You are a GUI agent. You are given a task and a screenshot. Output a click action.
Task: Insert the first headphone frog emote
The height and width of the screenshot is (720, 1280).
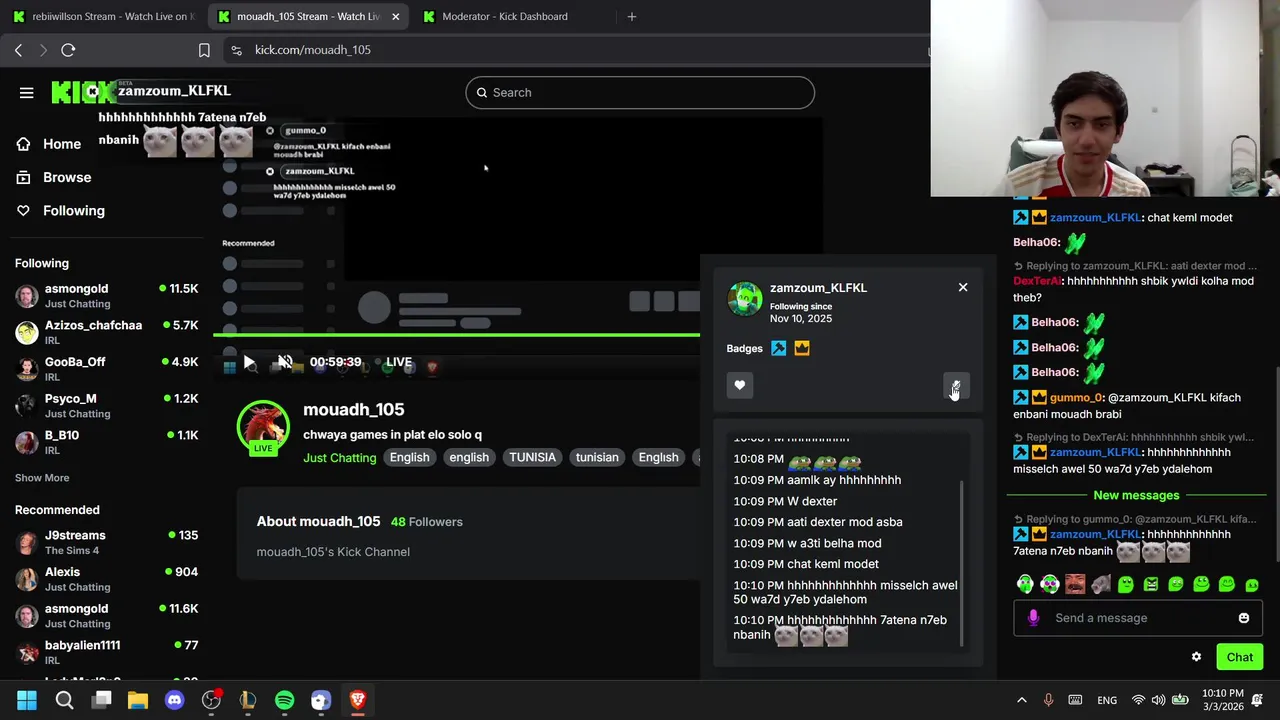1025,584
